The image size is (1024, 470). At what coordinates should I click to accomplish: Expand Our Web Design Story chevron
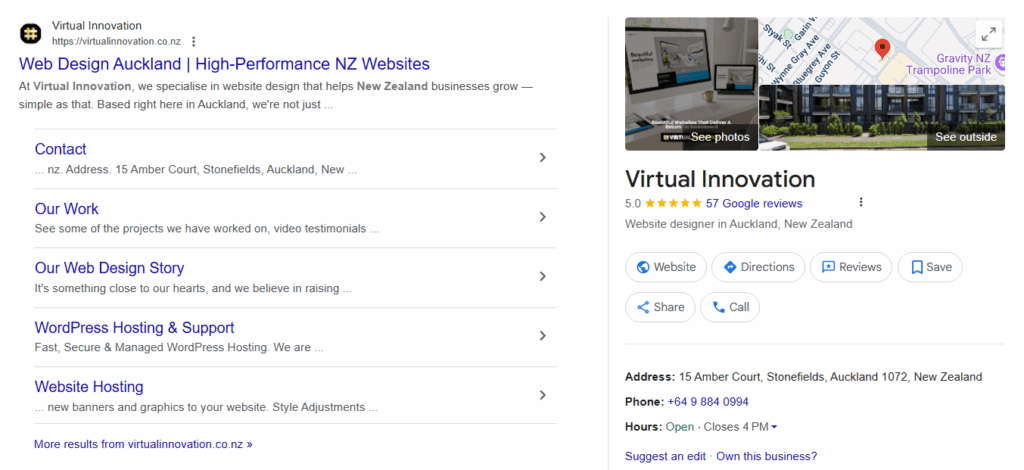point(542,276)
